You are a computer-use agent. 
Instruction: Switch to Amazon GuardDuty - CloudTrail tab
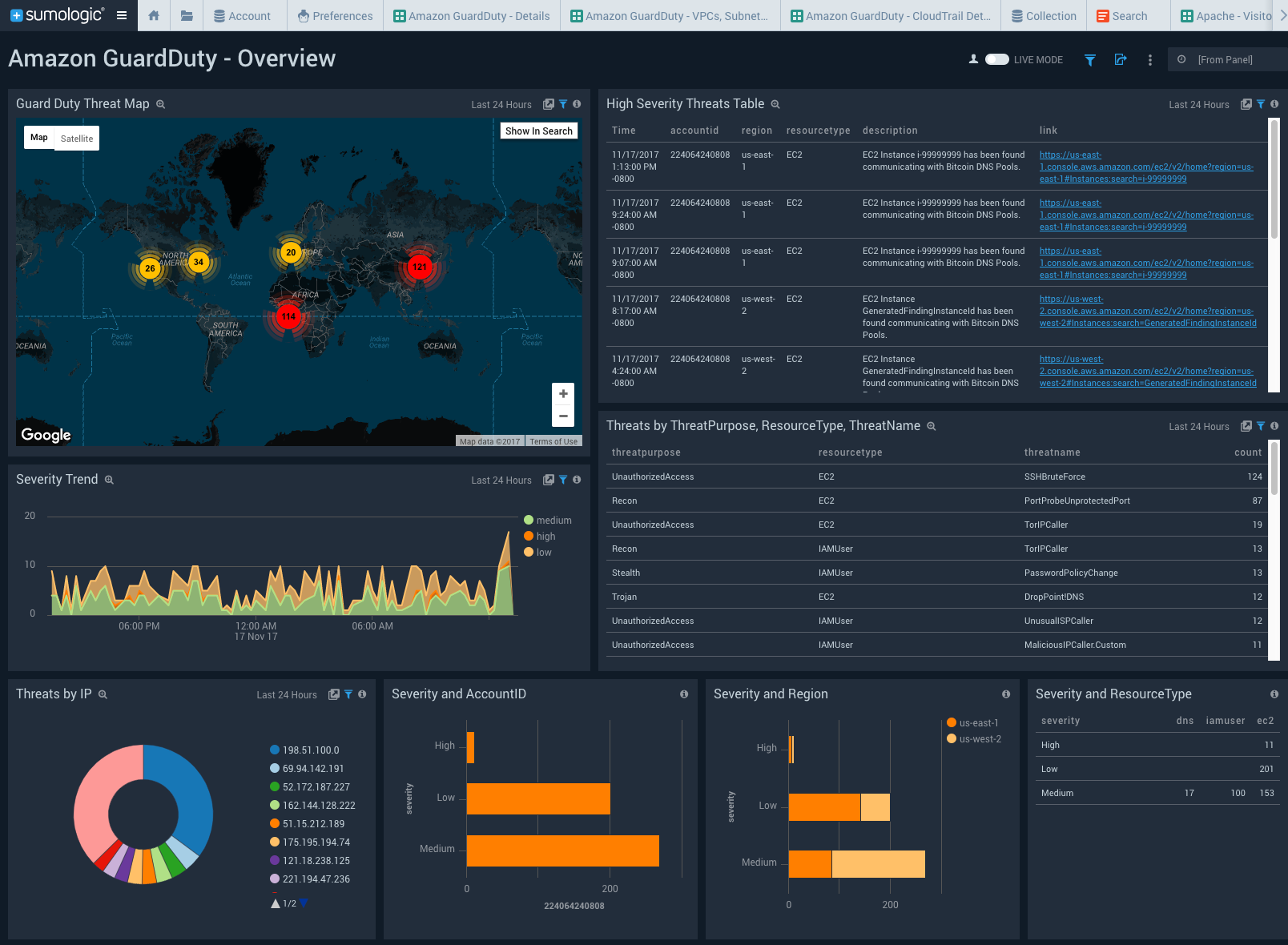(x=891, y=16)
